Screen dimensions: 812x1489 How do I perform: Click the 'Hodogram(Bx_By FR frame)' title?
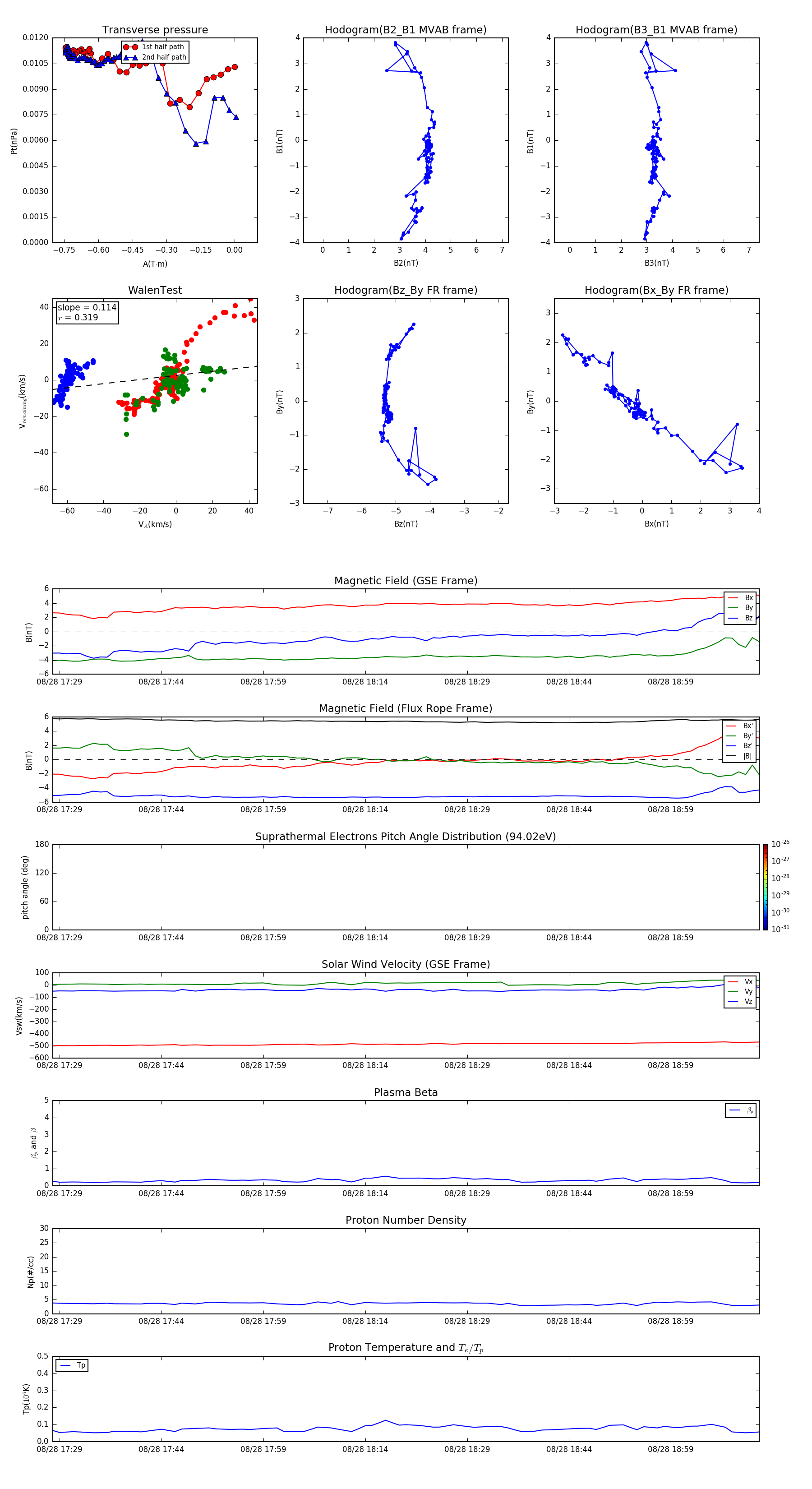tap(656, 290)
